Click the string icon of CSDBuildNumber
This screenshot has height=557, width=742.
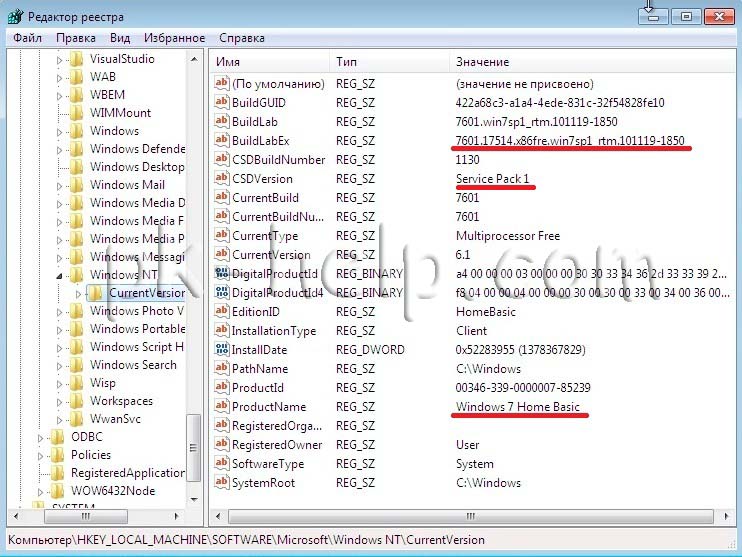(x=221, y=159)
